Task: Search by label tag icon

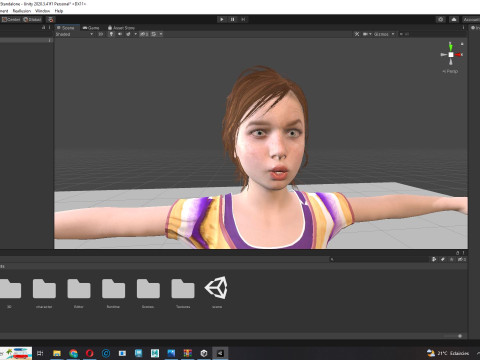Action: 443,259
